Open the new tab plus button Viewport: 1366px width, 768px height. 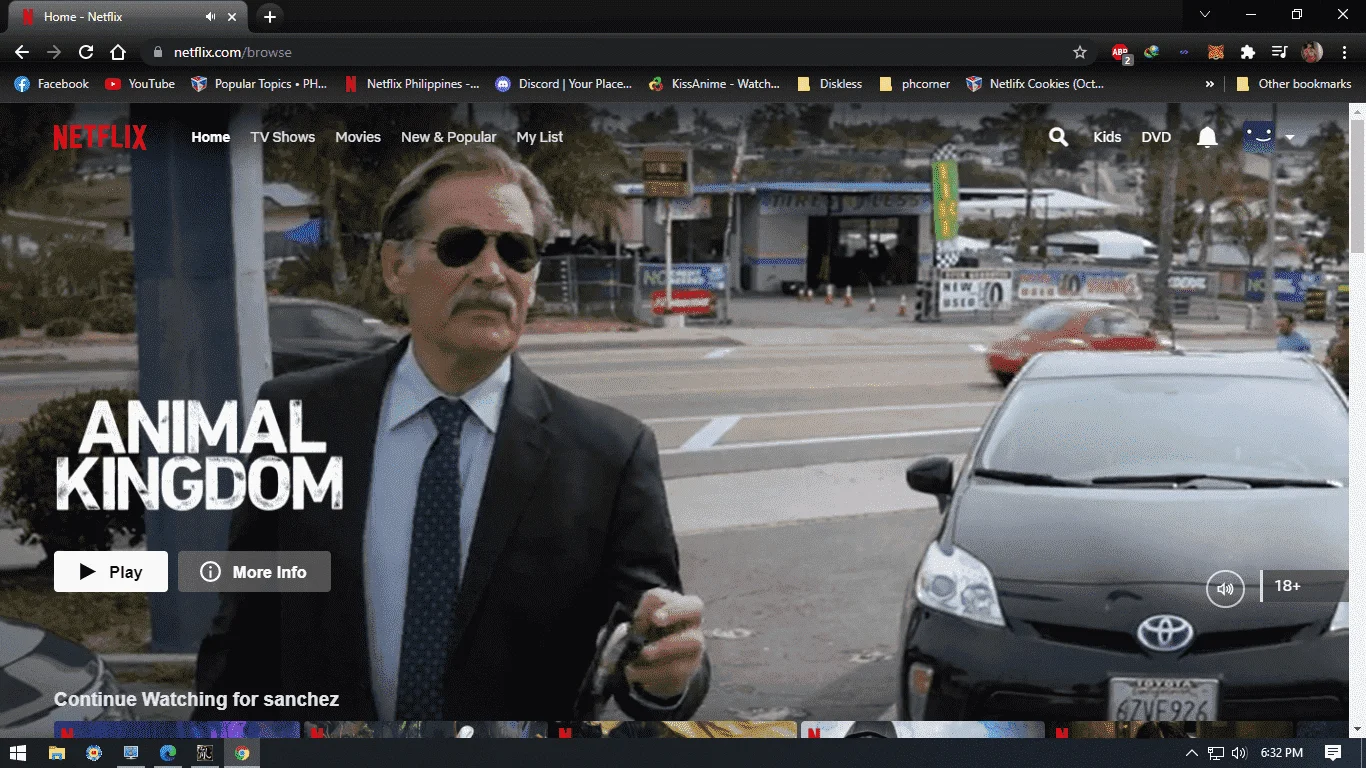click(x=270, y=17)
